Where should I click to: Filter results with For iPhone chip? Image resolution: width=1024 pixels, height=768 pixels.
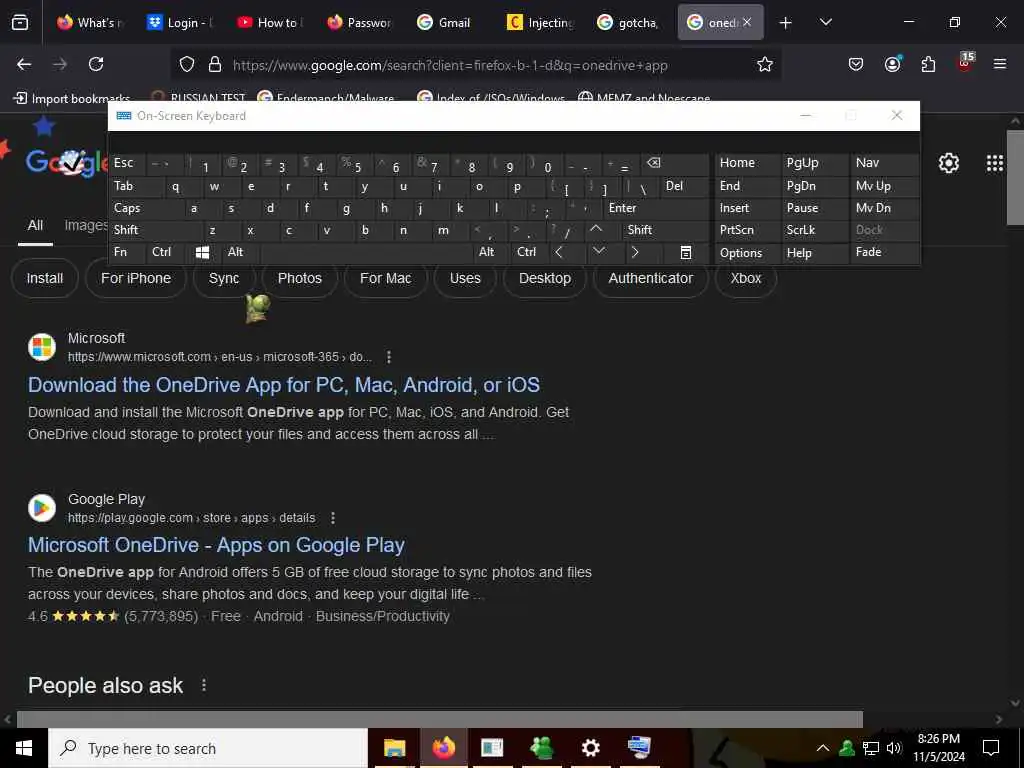pos(136,278)
